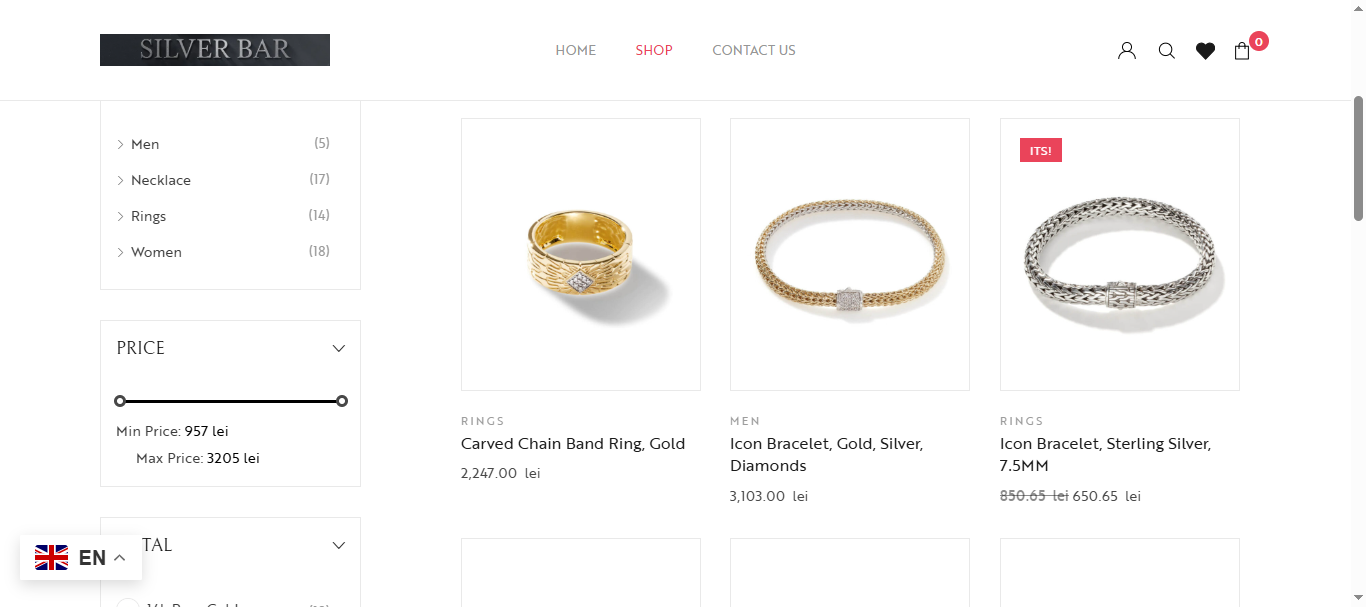This screenshot has width=1366, height=607.
Task: Open the Carved Chain Band Ring, Gold link
Action: coord(573,444)
